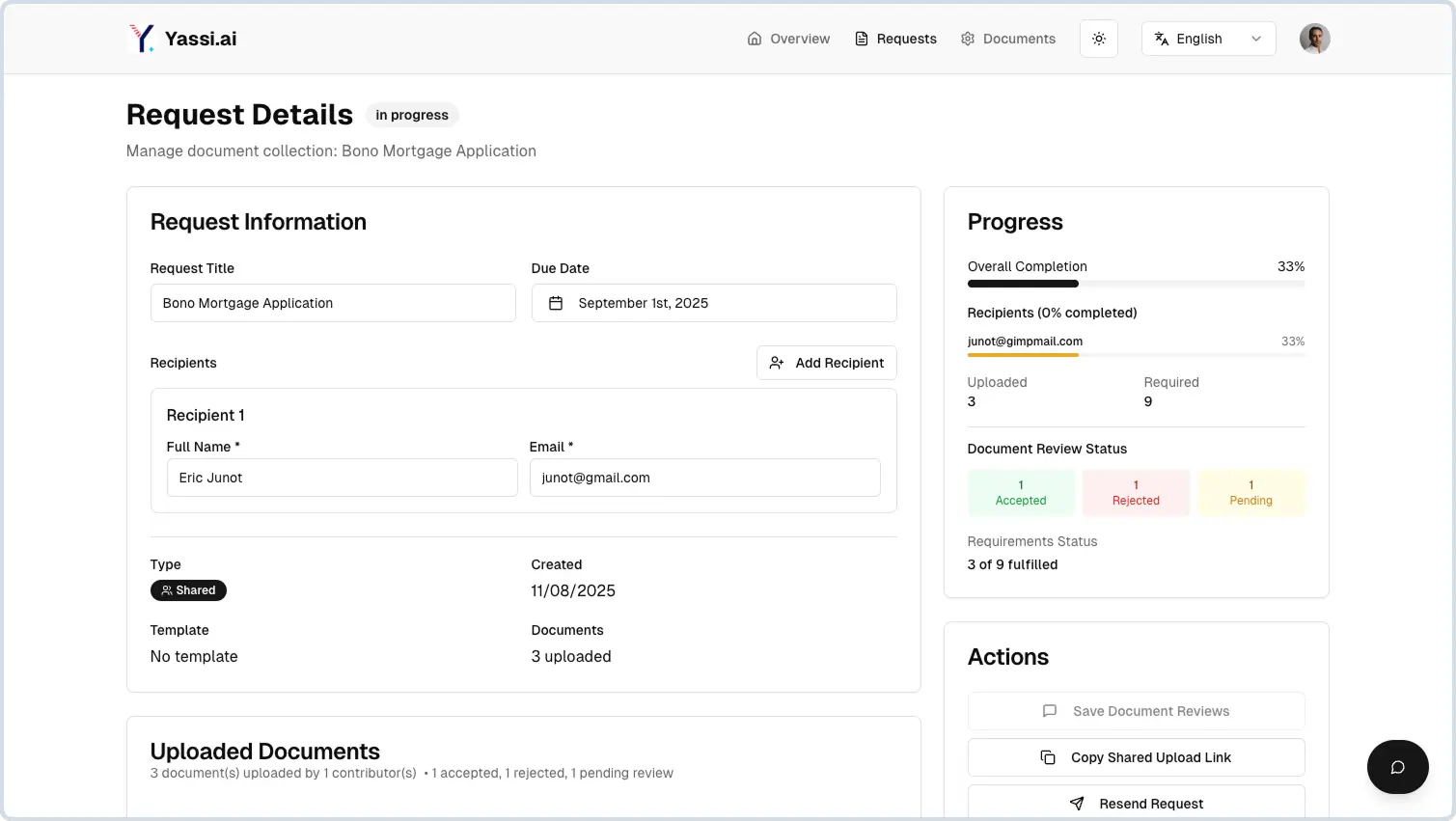Select the Rejected status badge
This screenshot has width=1456, height=821.
click(1136, 492)
